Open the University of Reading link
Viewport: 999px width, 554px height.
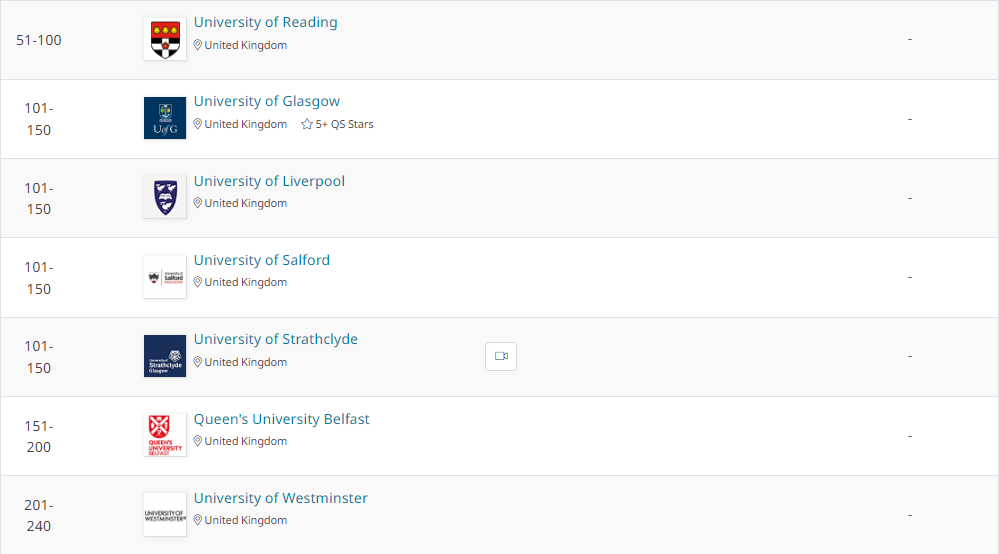[265, 22]
